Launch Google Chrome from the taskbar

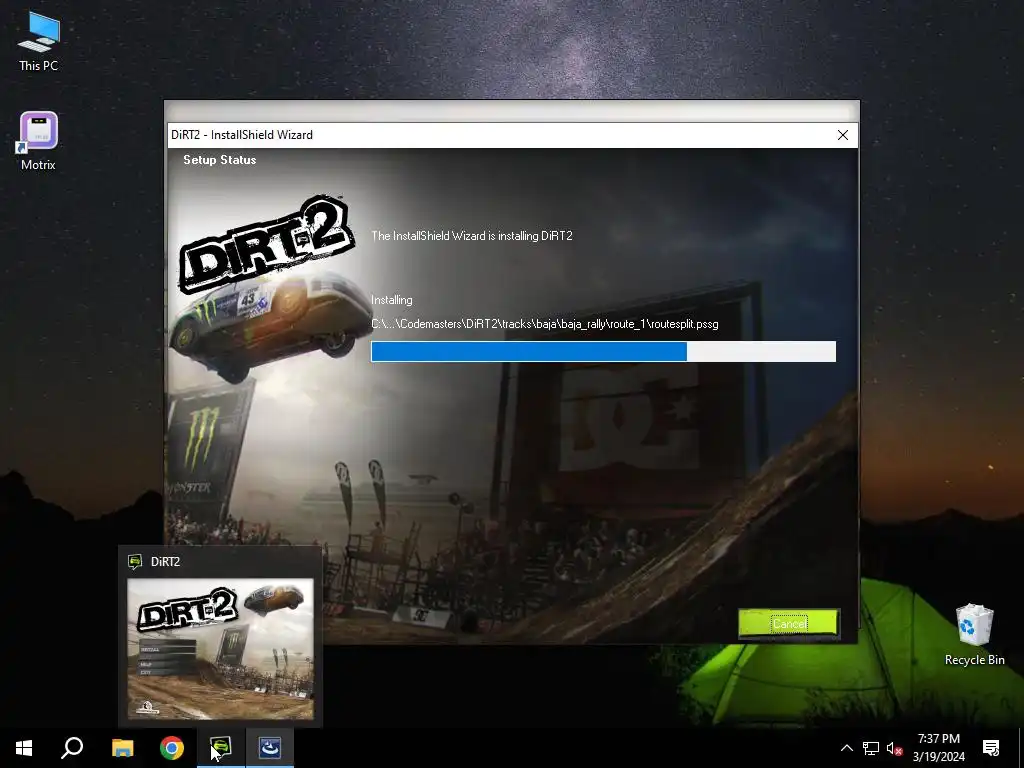(x=172, y=748)
